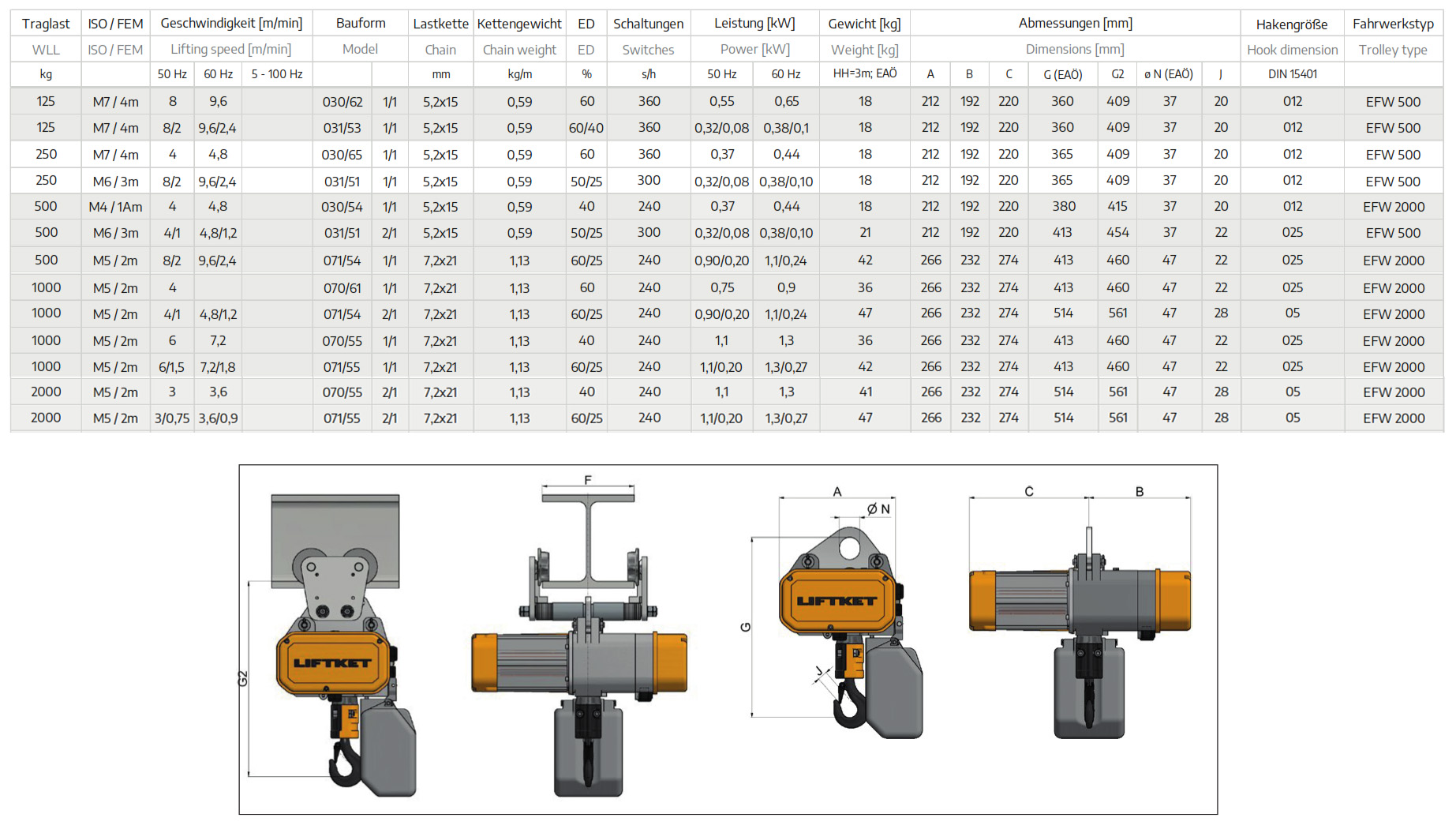Viewport: 1456px width, 829px height.
Task: Select the Ø N label in drawing
Action: 878,509
